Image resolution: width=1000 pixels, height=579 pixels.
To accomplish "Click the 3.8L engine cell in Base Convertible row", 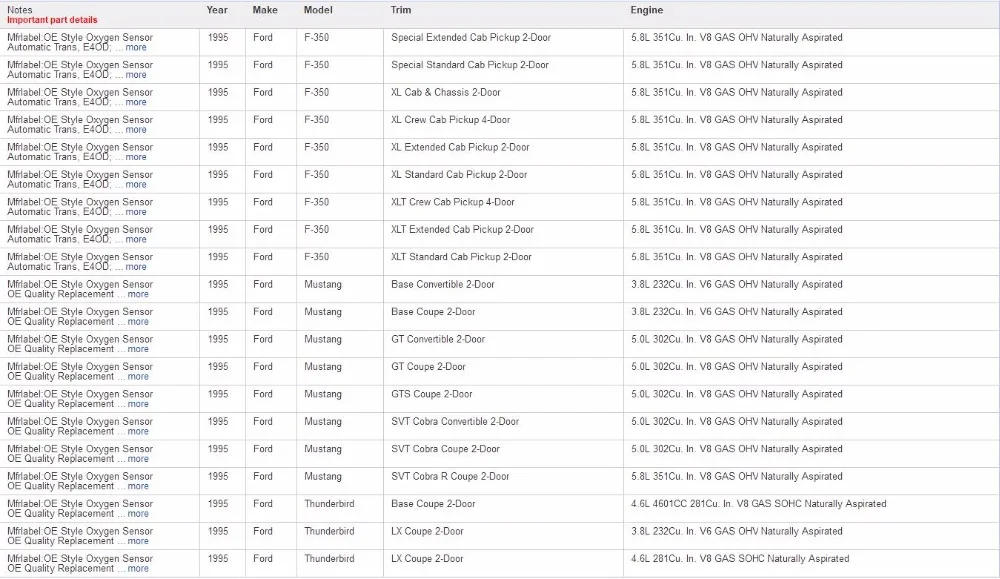I will (737, 284).
